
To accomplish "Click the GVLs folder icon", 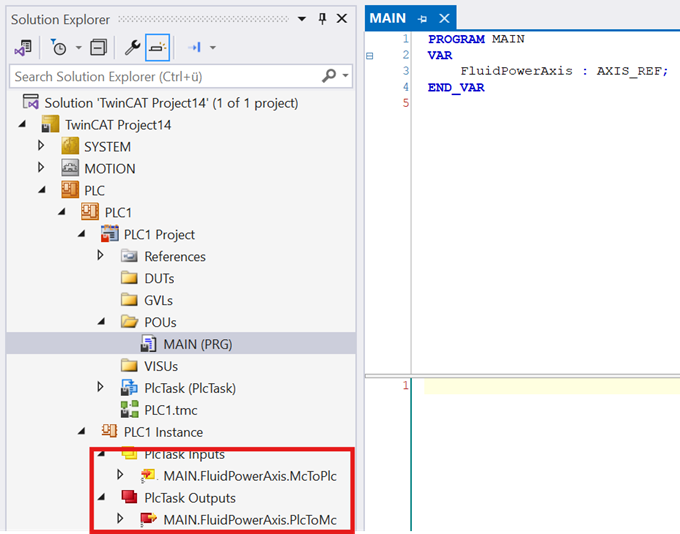I will coord(129,299).
